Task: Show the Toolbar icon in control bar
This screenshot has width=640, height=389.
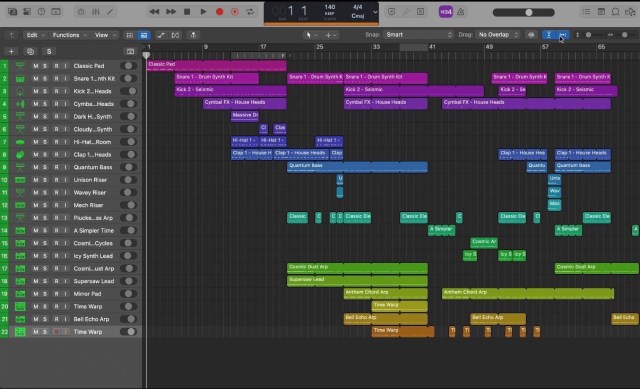Action: pyautogui.click(x=56, y=12)
